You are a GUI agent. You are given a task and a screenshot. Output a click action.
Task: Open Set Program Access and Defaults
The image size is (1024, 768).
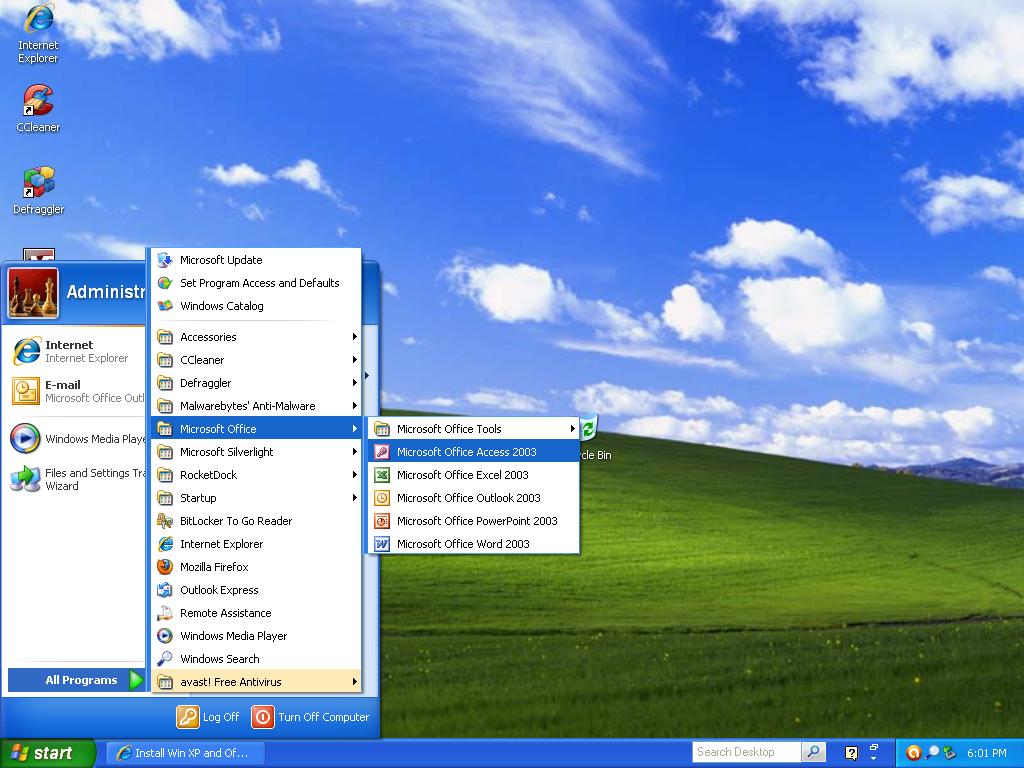(x=256, y=283)
